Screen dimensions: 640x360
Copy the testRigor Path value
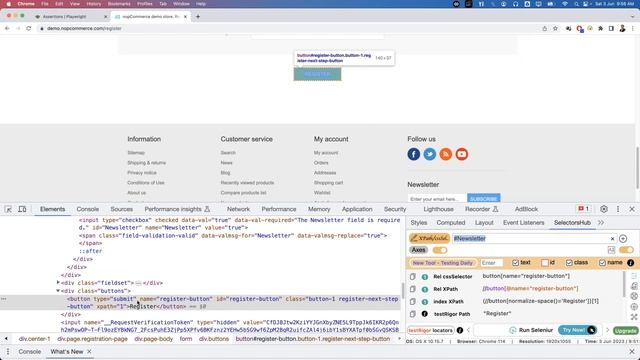pyautogui.click(x=413, y=314)
